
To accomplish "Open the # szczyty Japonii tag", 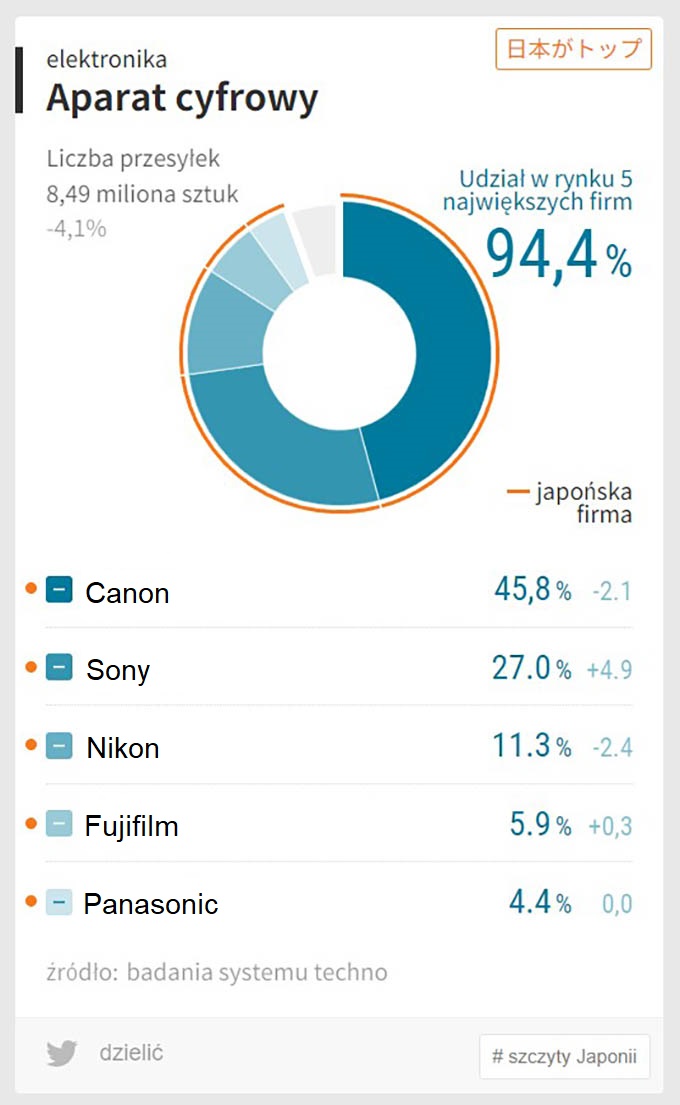I will (564, 1056).
